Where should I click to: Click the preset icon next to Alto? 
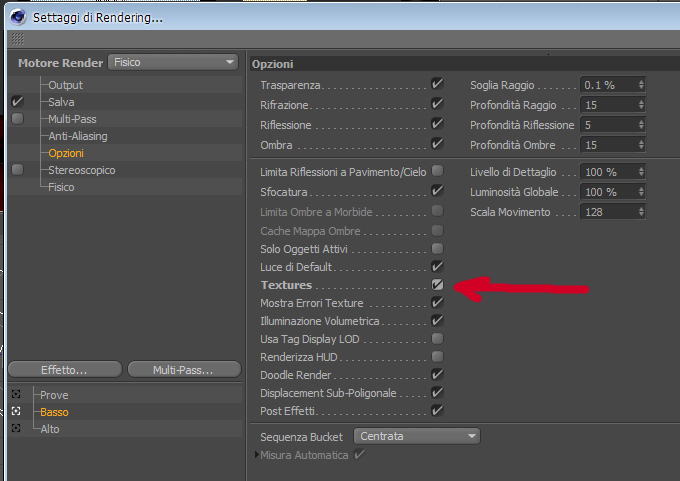(x=16, y=428)
